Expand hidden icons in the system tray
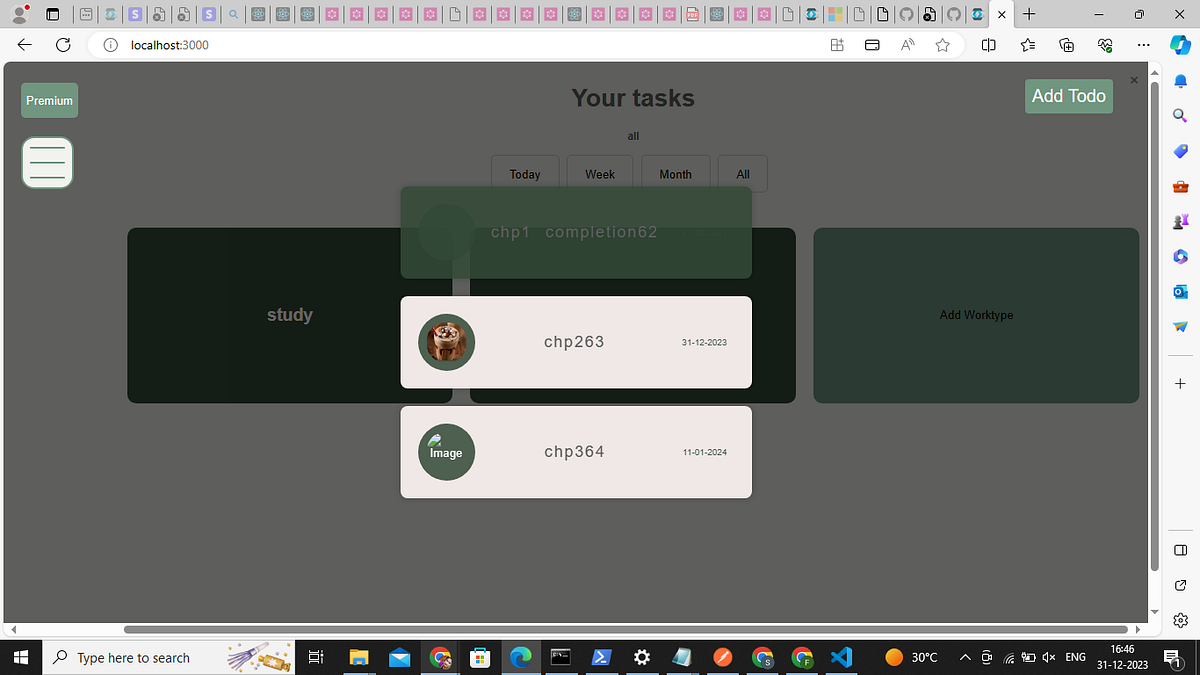This screenshot has width=1200, height=675. [x=965, y=657]
